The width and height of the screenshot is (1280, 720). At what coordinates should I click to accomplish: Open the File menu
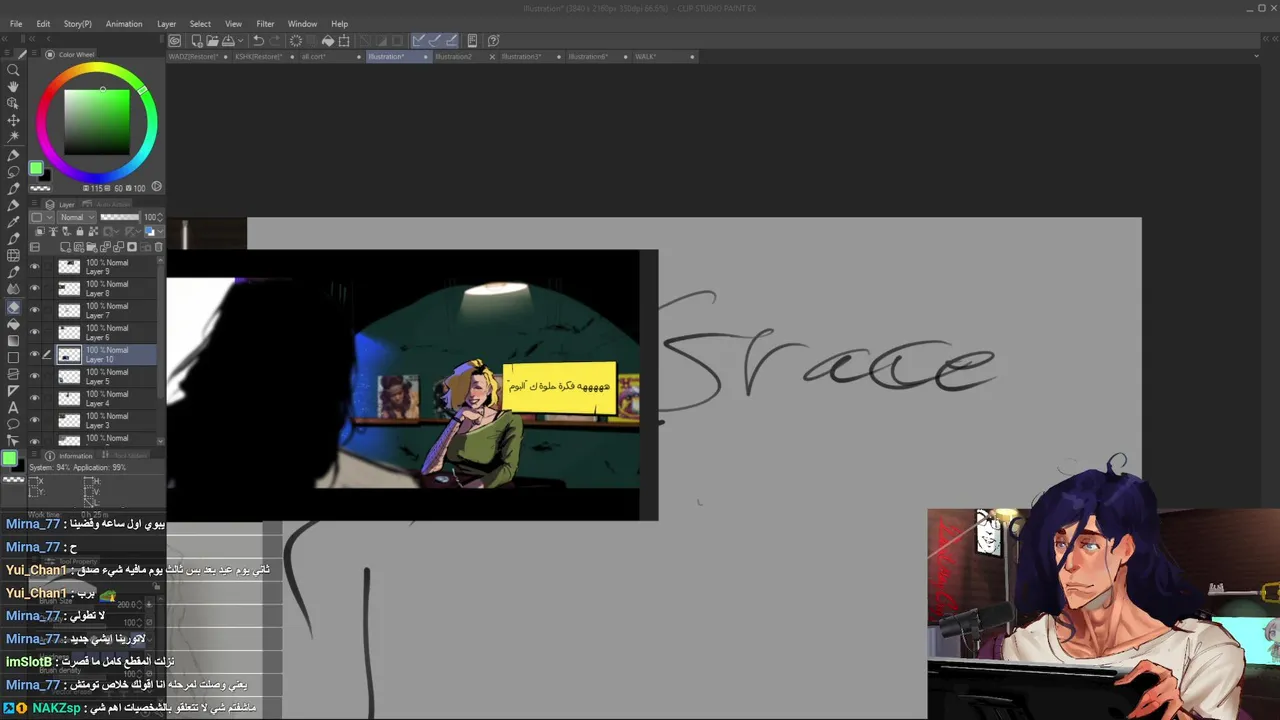click(16, 24)
